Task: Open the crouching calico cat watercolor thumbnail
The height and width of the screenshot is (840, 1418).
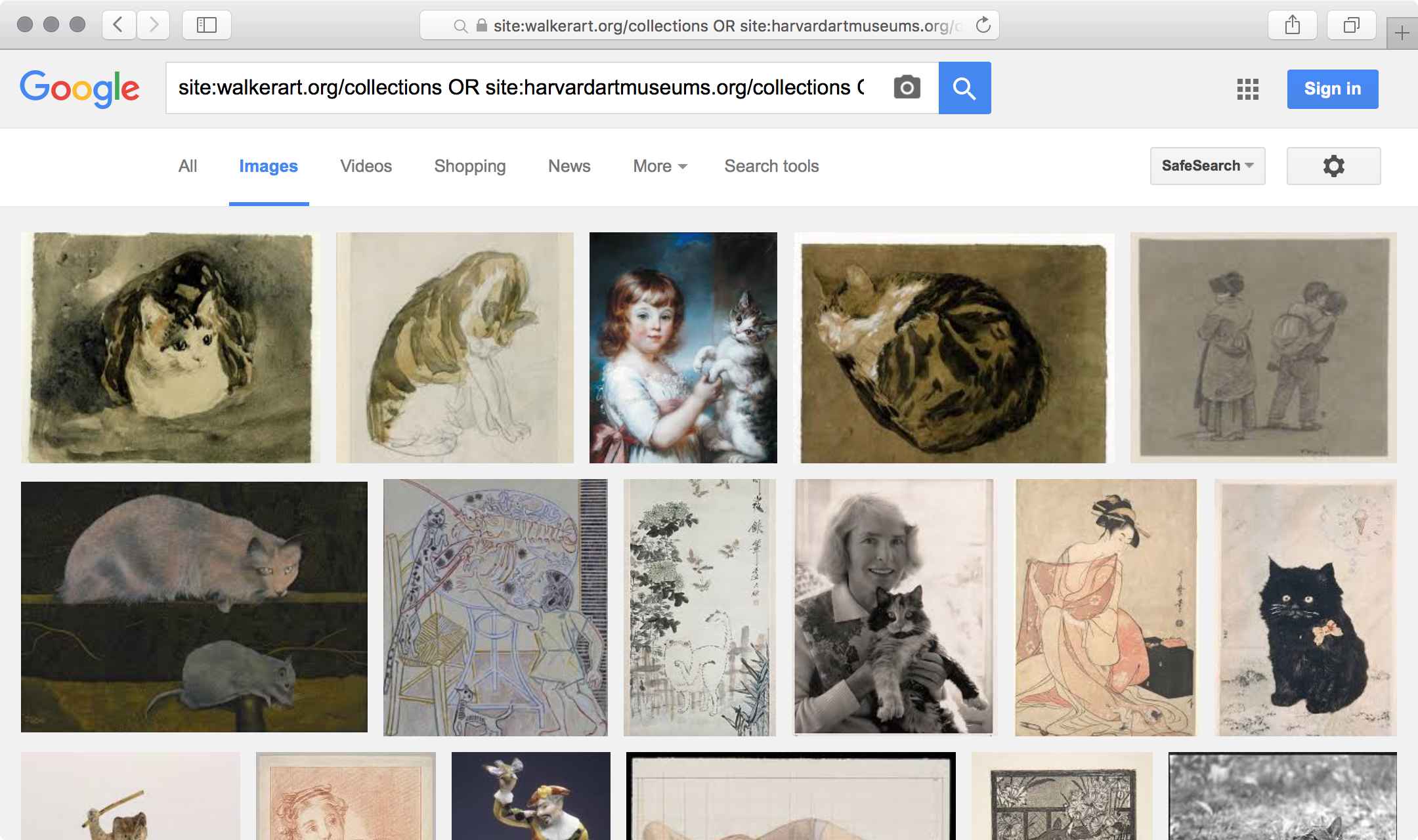Action: [171, 348]
